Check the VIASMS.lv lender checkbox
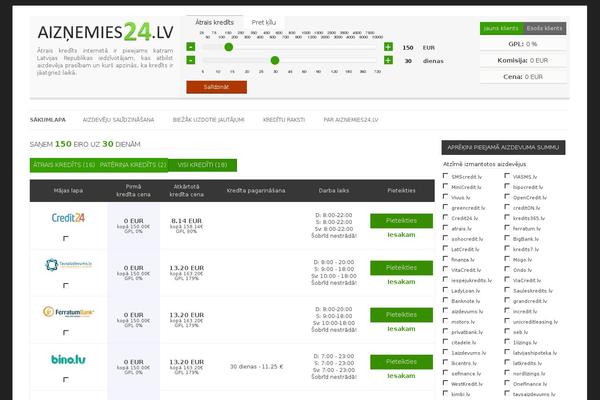Image resolution: width=600 pixels, height=400 pixels. (x=507, y=176)
